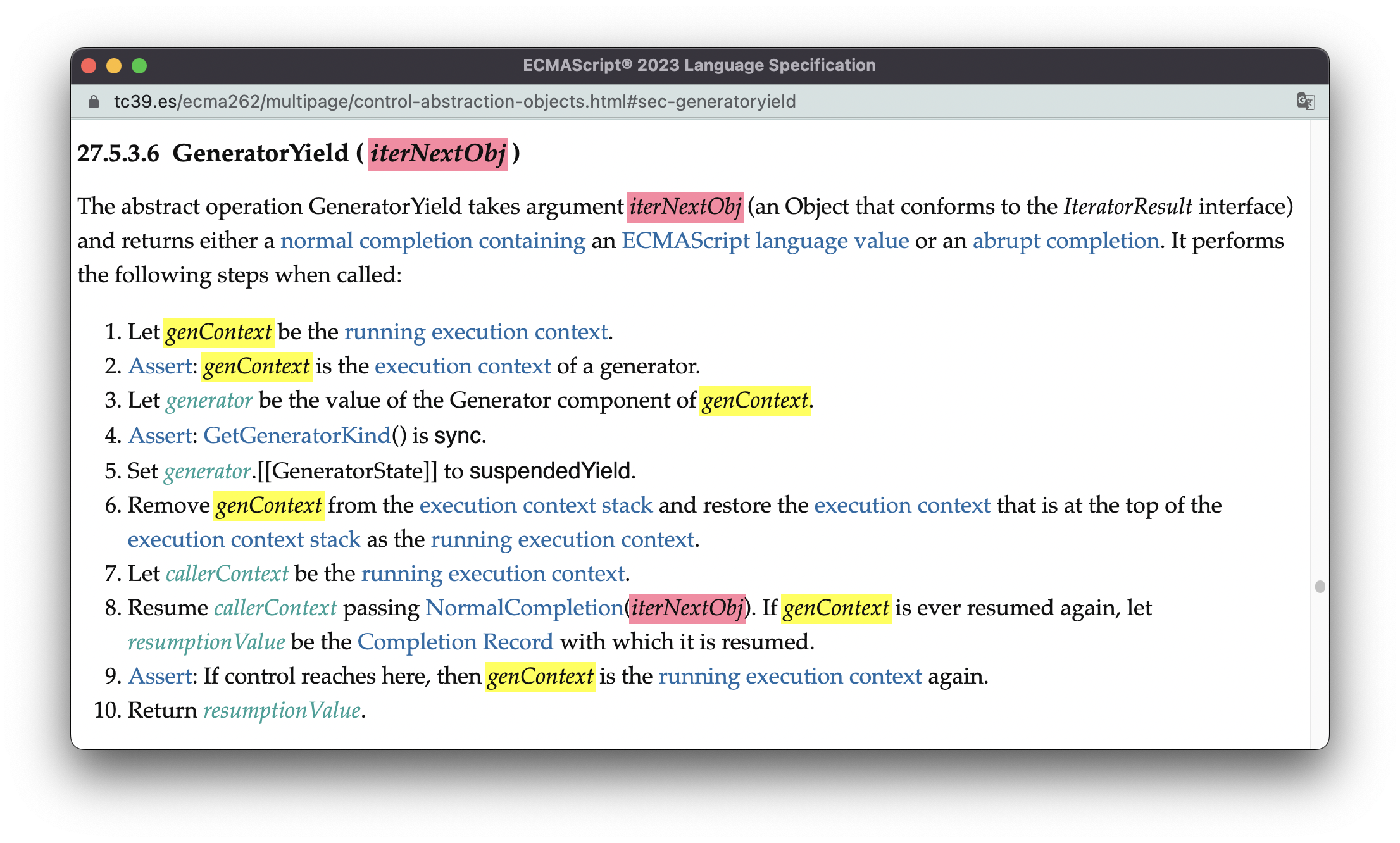The image size is (1400, 843).
Task: Open the 'ECMAScript language value' link
Action: [x=765, y=241]
